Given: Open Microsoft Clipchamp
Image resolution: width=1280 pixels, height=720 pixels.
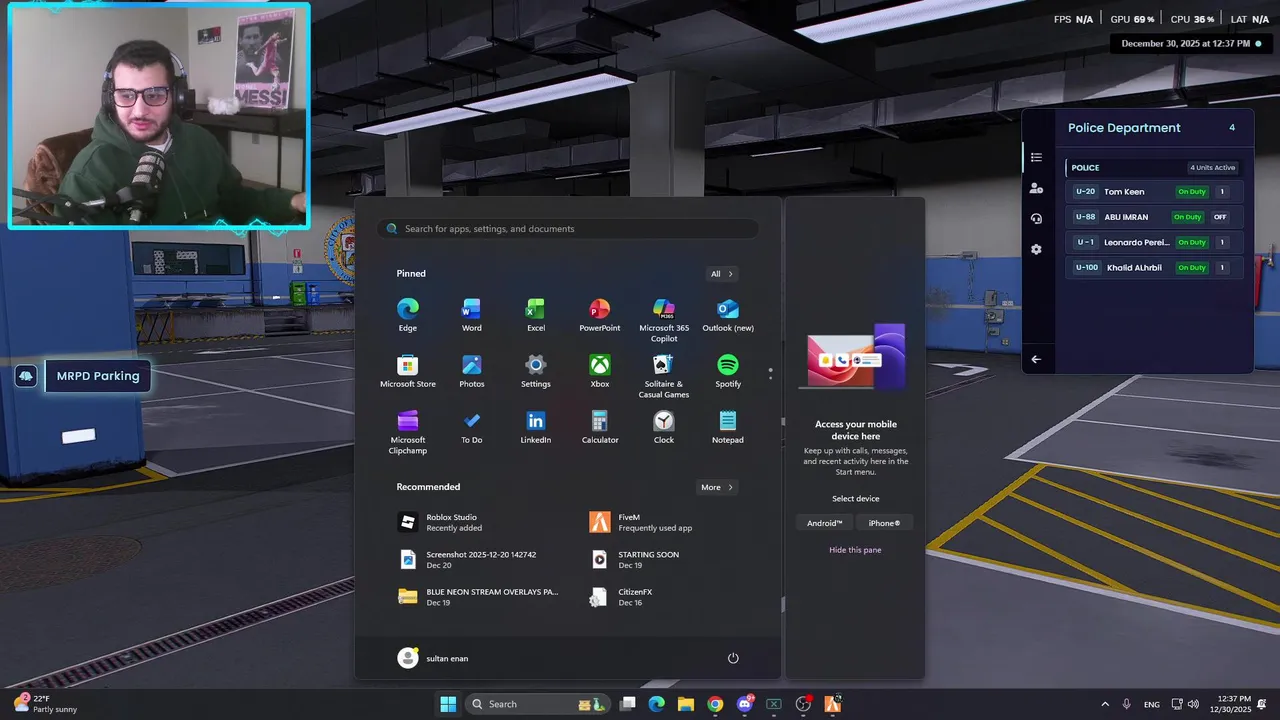Looking at the screenshot, I should (x=407, y=432).
